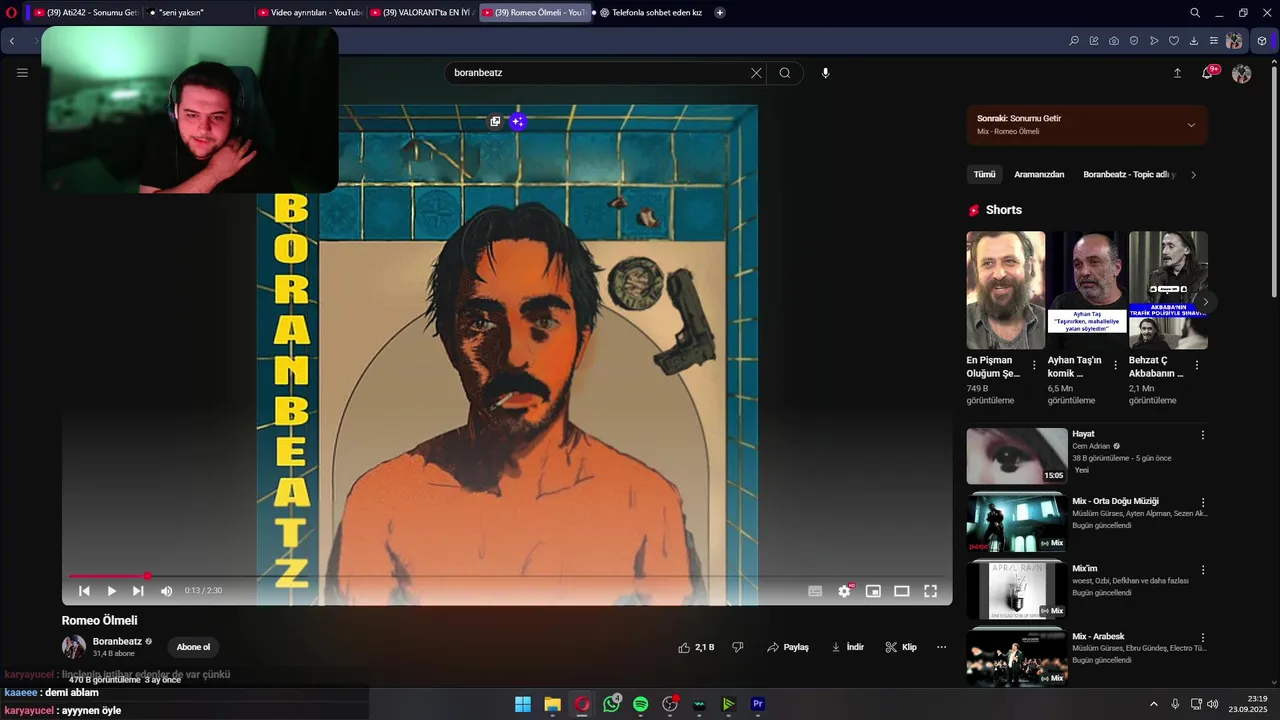The height and width of the screenshot is (720, 1280).
Task: Open YouTube notifications bell
Action: 1208,73
